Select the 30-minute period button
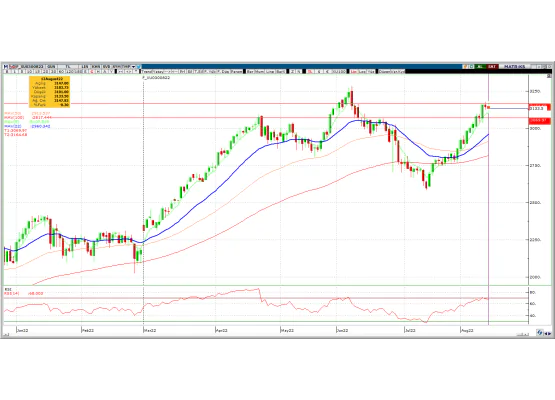The height and width of the screenshot is (400, 555). [53, 71]
